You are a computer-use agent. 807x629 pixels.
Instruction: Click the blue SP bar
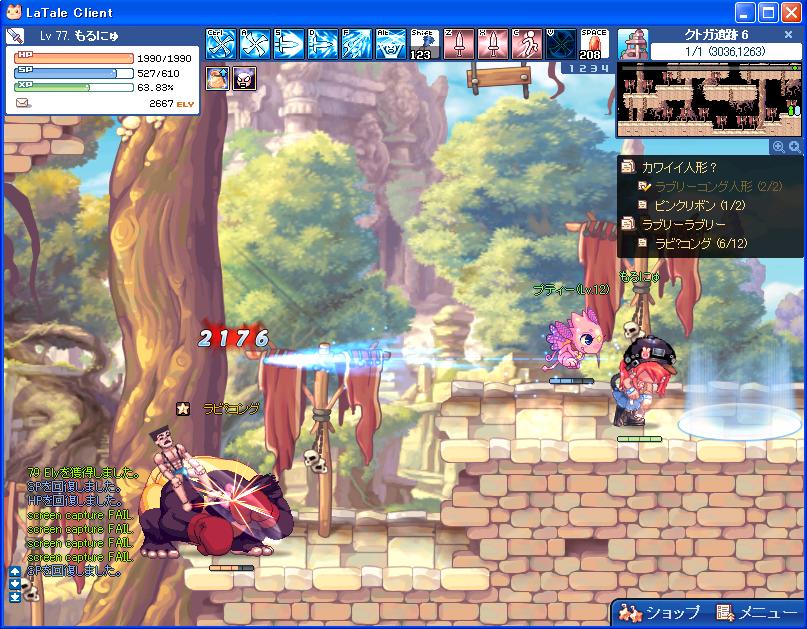(x=74, y=73)
